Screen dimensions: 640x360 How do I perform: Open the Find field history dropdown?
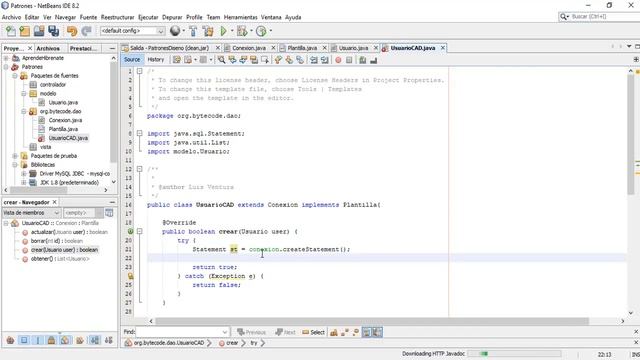(x=224, y=332)
